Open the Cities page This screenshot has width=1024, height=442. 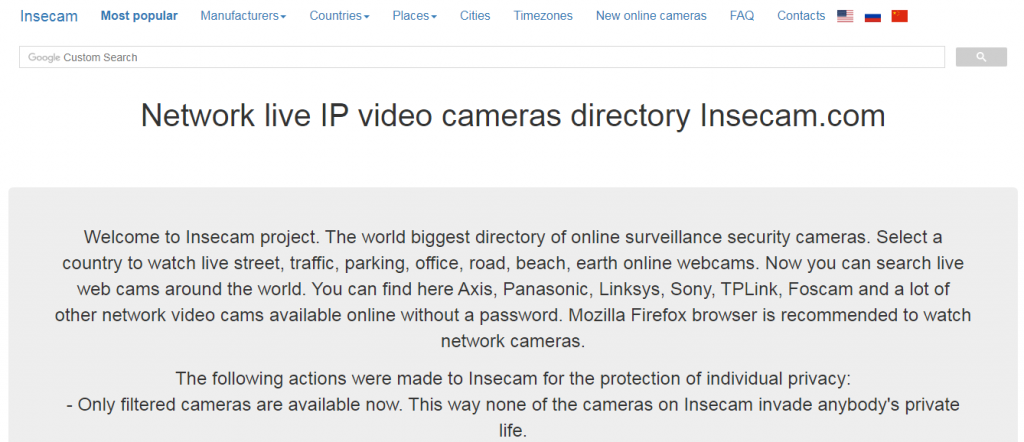coord(475,16)
